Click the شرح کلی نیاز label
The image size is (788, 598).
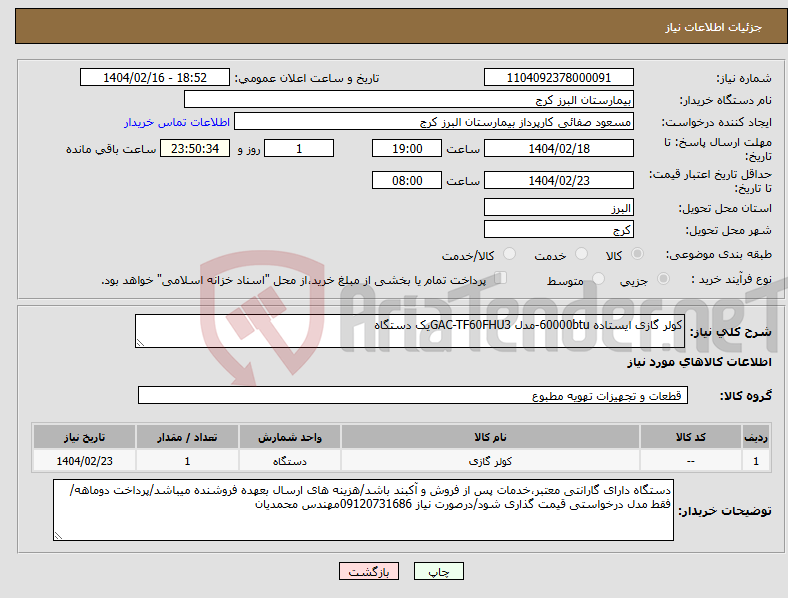pyautogui.click(x=730, y=332)
